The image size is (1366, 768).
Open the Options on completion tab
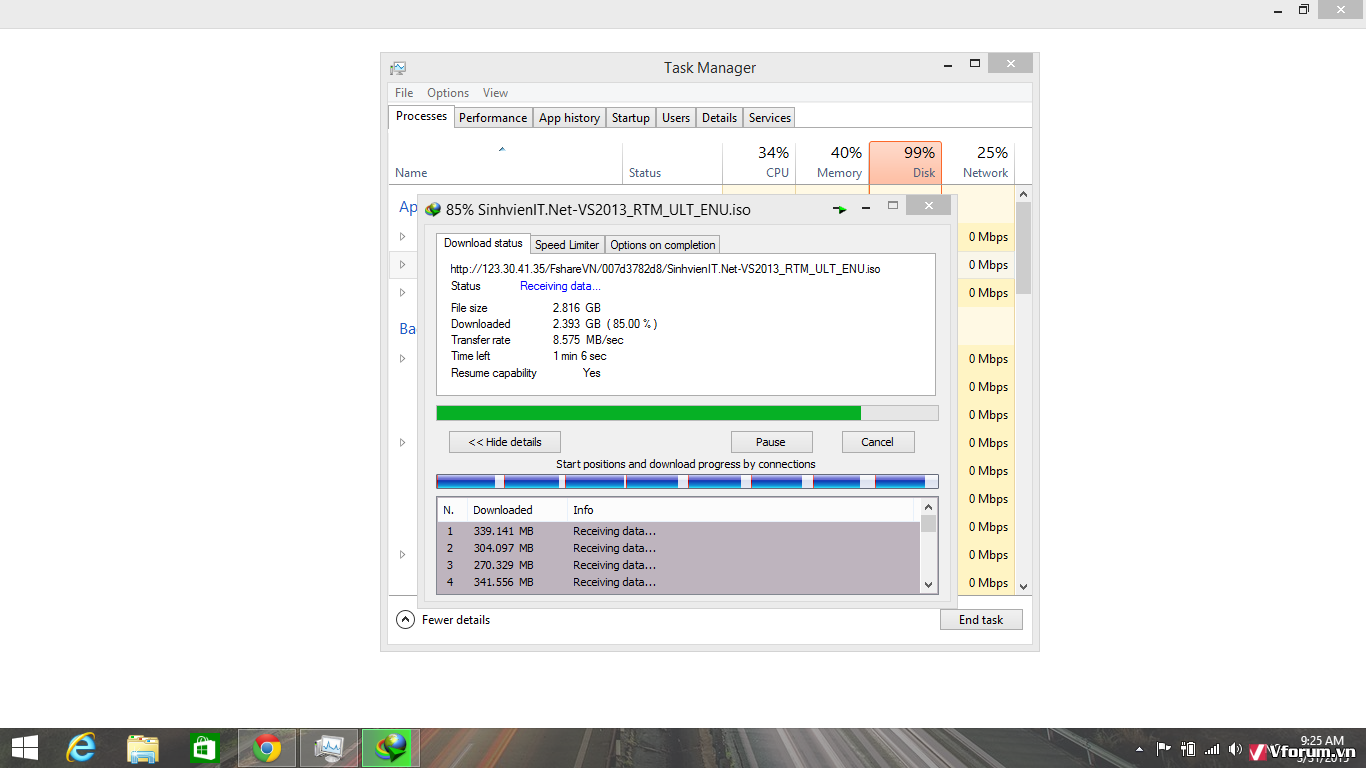pyautogui.click(x=663, y=245)
